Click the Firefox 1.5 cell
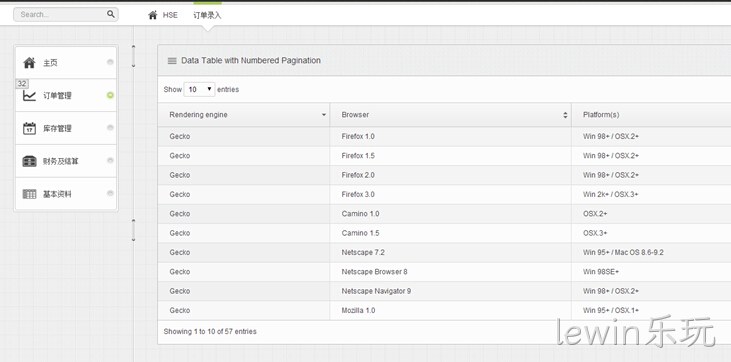 (450, 156)
